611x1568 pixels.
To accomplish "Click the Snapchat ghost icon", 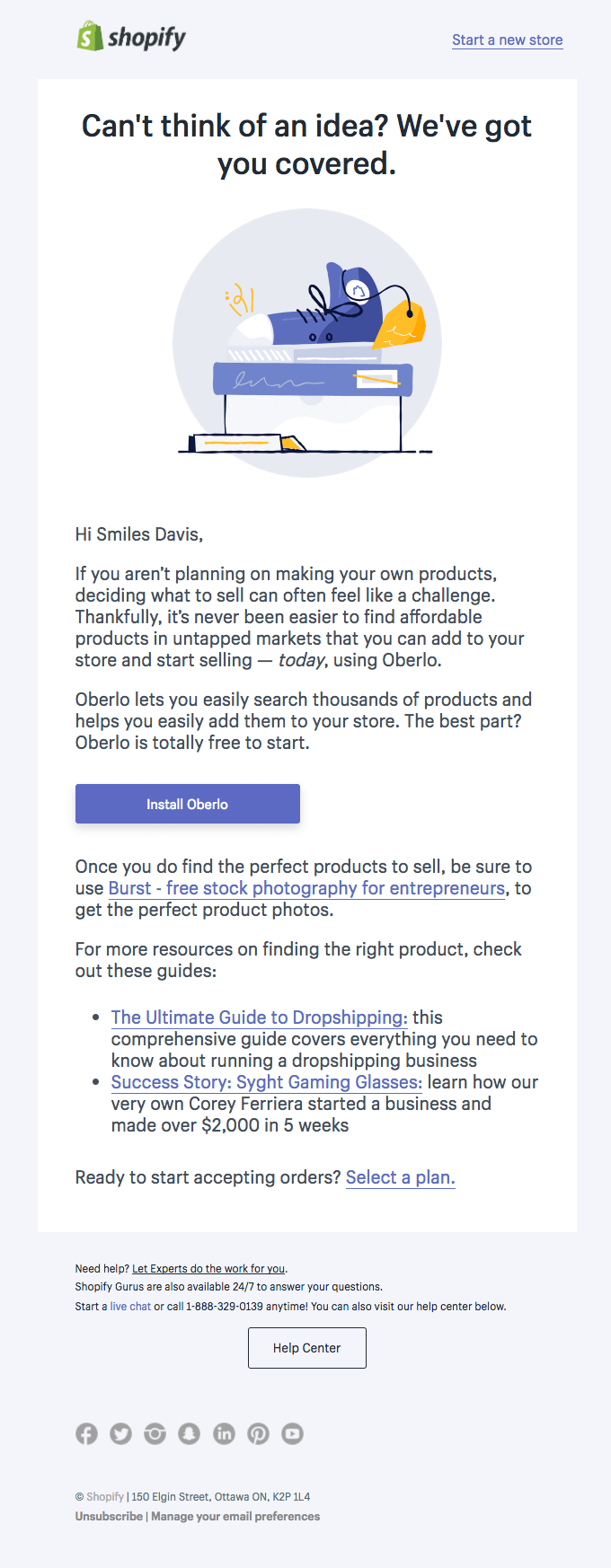I will point(189,1433).
